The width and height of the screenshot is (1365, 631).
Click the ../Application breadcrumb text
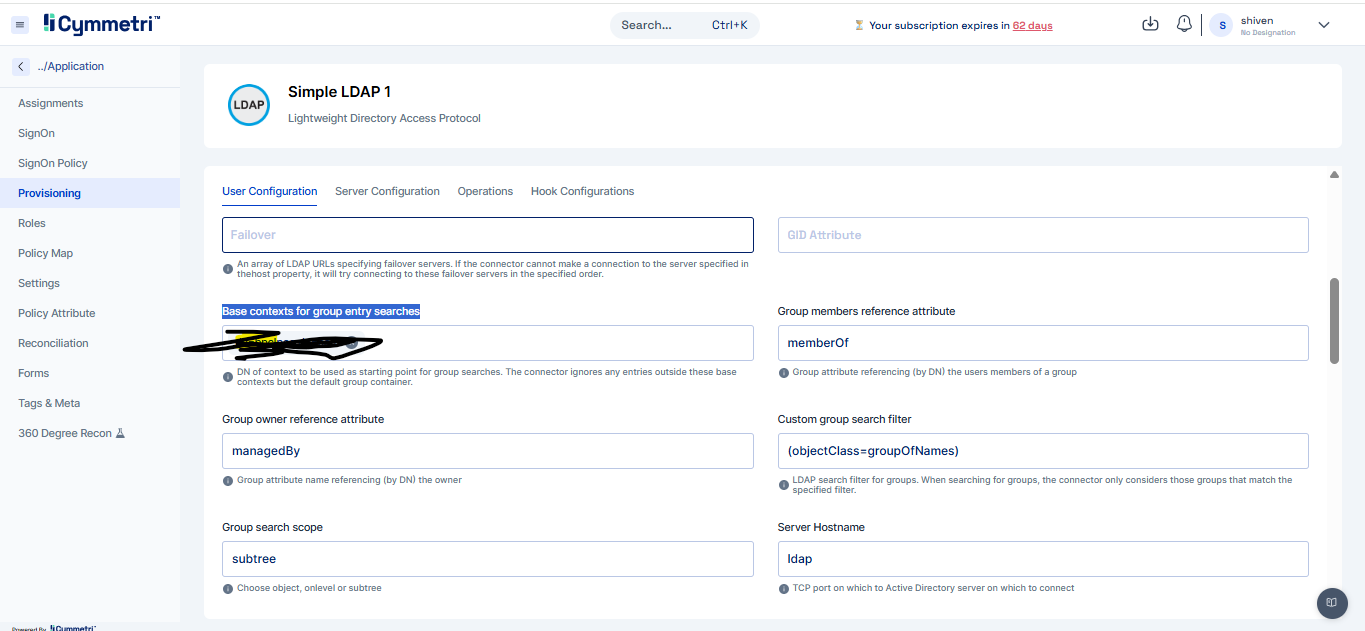point(71,66)
